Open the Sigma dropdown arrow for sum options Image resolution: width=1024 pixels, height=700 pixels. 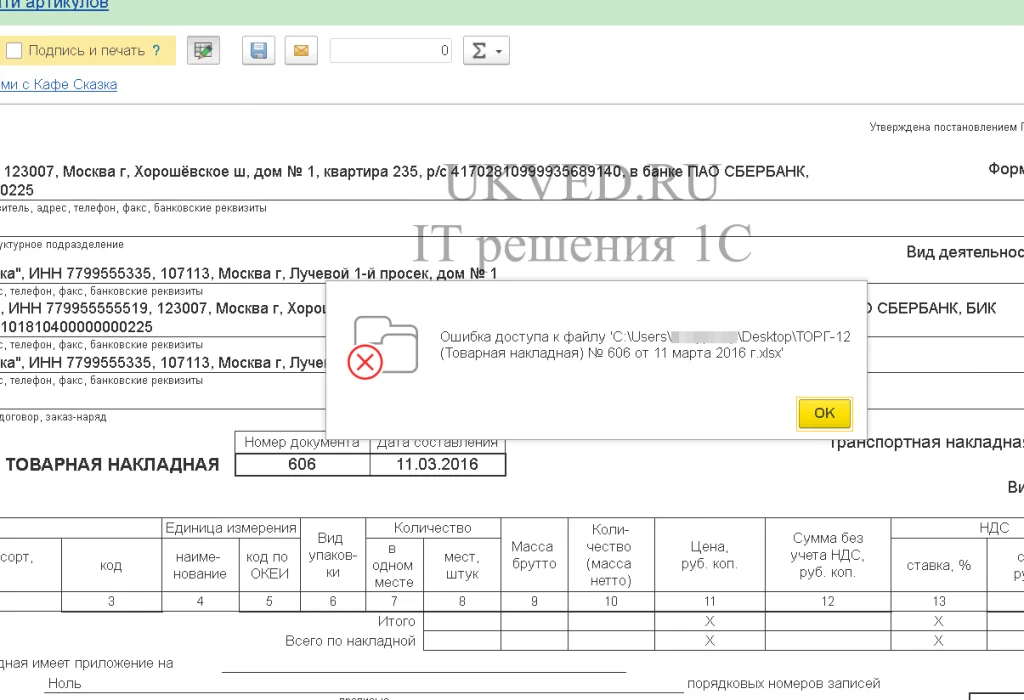pos(497,50)
